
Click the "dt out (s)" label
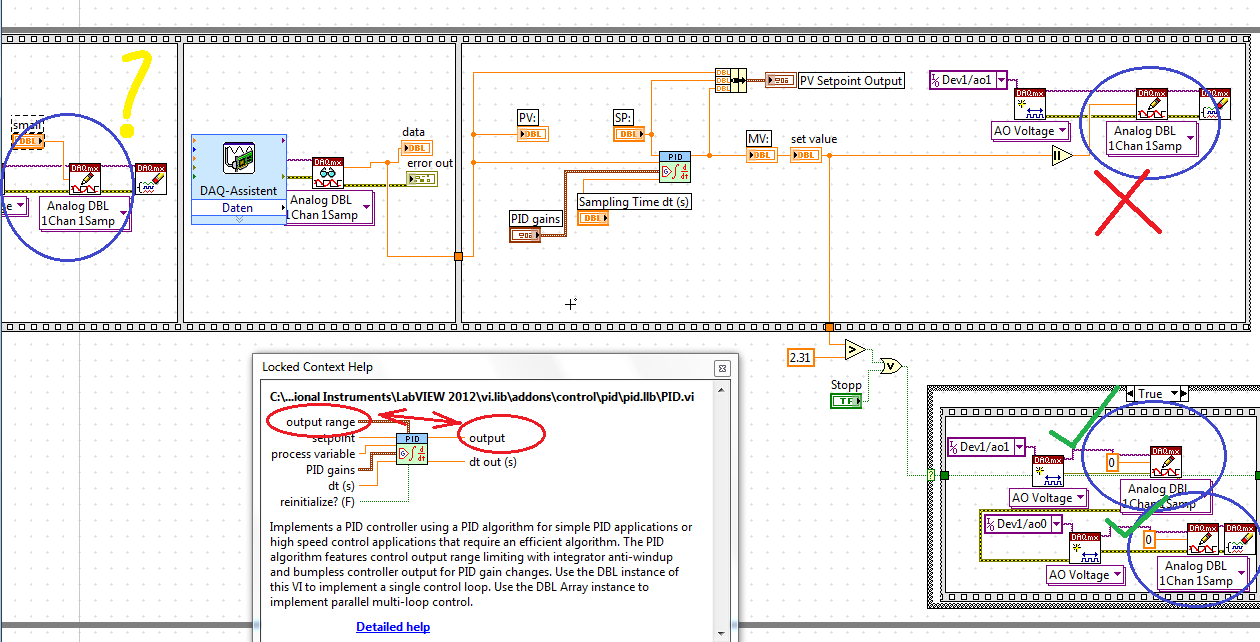493,462
